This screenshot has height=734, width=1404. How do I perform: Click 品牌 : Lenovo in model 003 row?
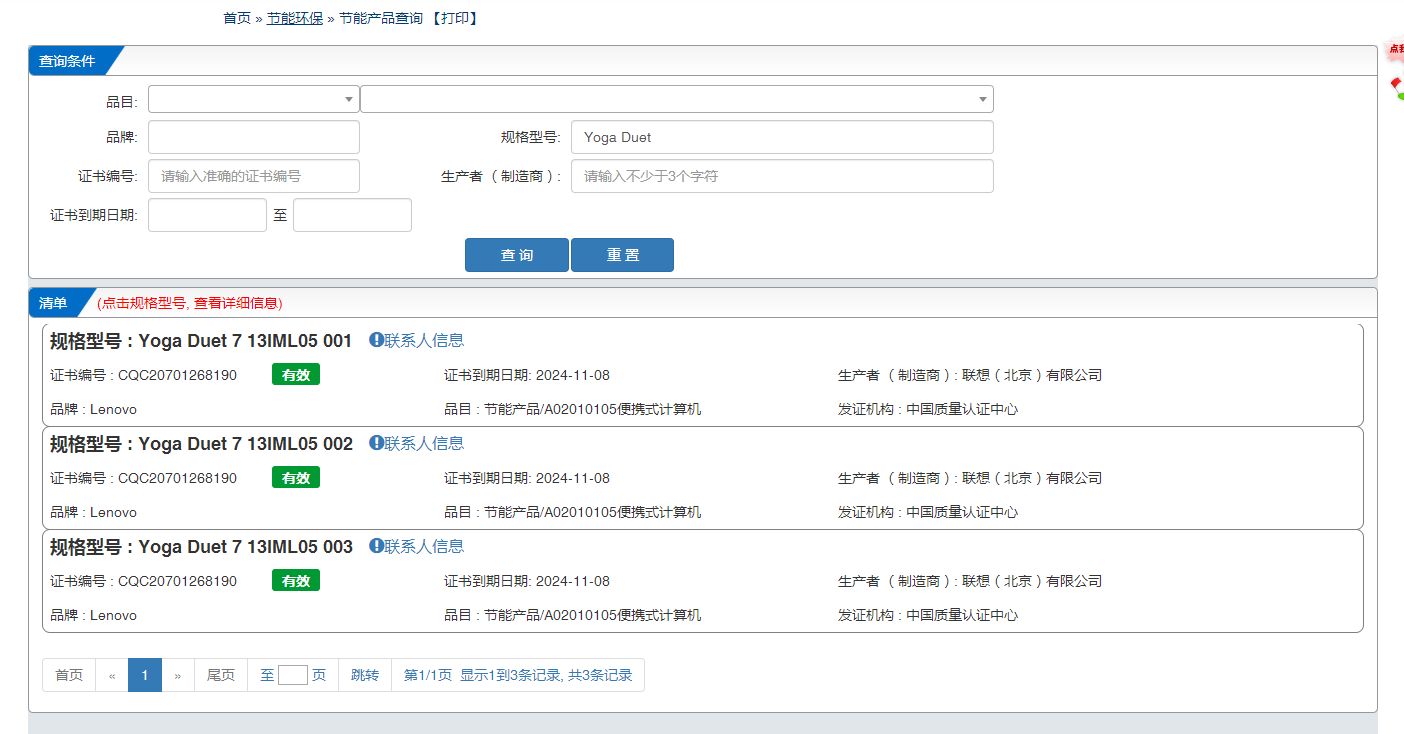click(94, 615)
